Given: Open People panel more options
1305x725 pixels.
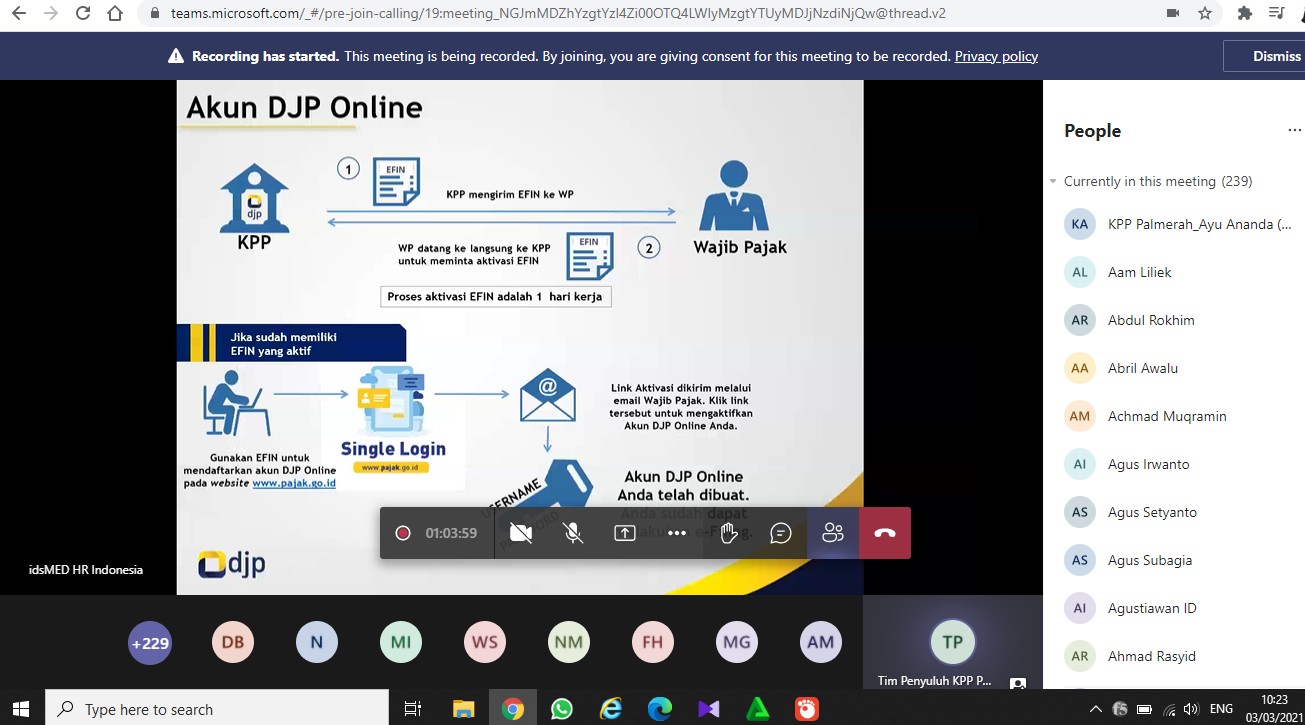Looking at the screenshot, I should coord(1294,131).
